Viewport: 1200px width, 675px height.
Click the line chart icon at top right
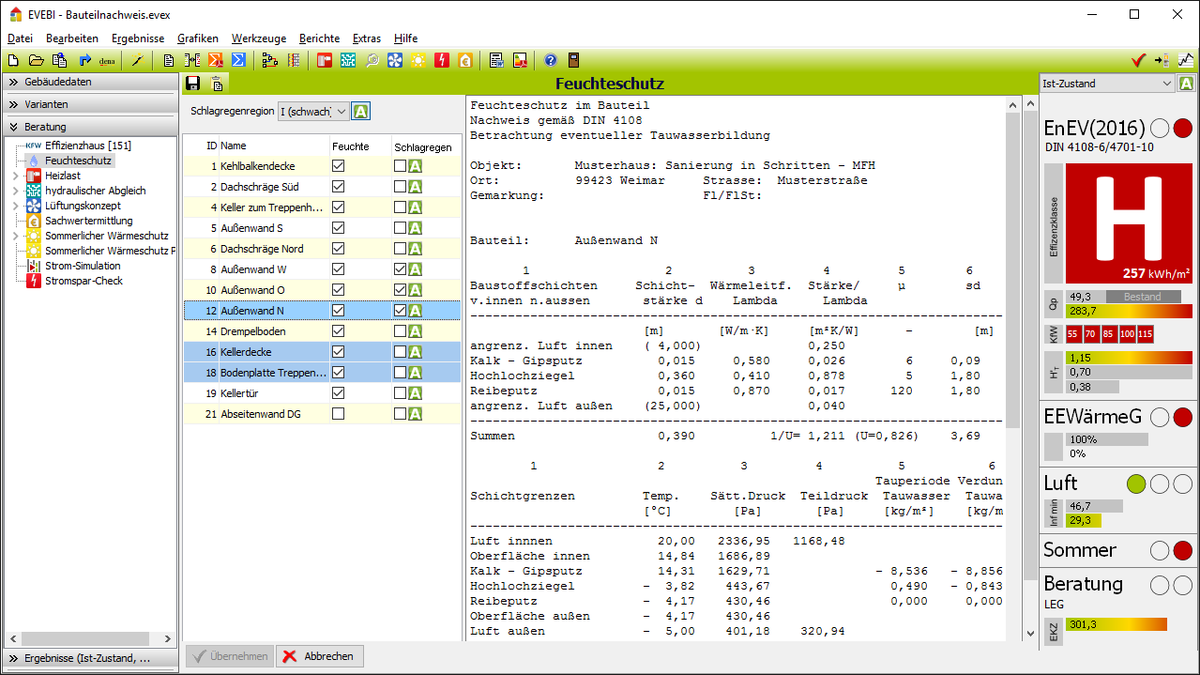tap(1185, 60)
